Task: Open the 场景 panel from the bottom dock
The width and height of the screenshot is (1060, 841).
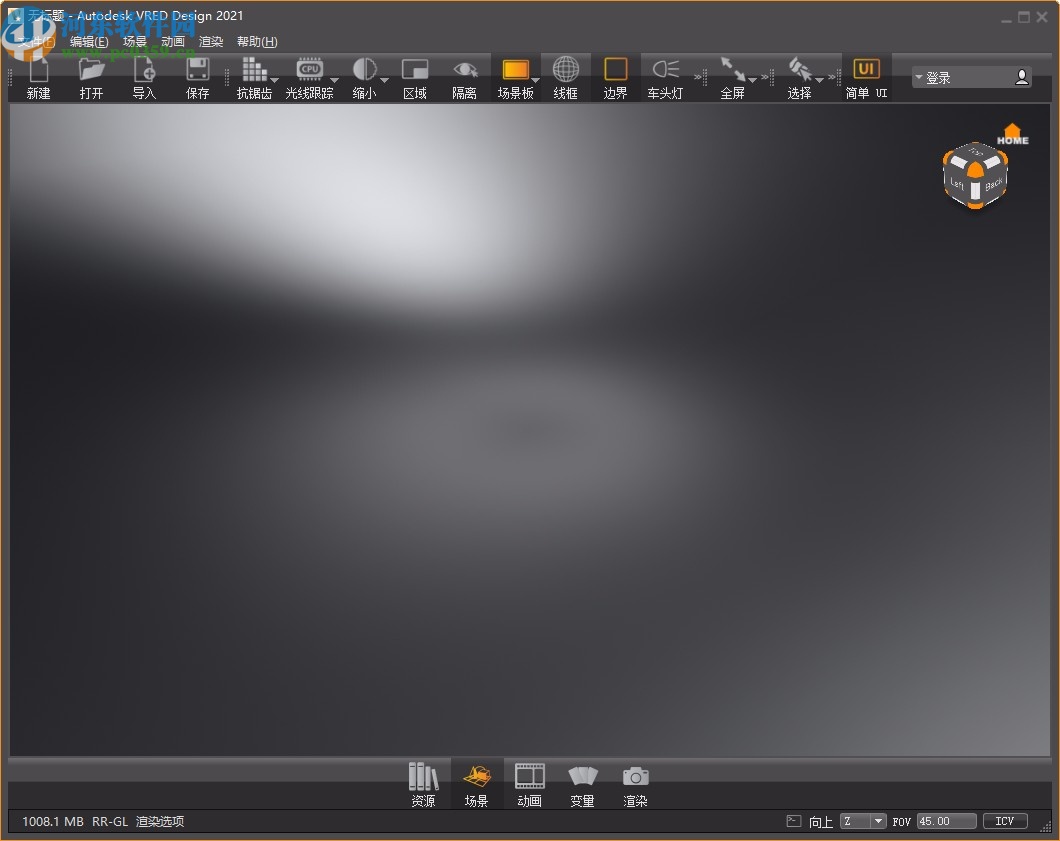Action: [x=476, y=784]
